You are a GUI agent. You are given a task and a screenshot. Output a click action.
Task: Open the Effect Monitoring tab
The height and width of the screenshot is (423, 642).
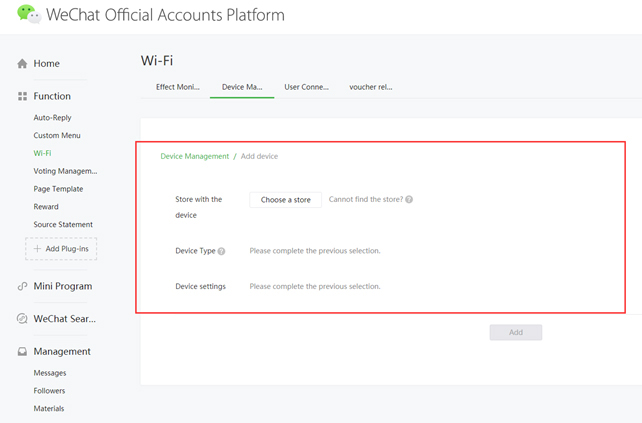click(x=177, y=87)
